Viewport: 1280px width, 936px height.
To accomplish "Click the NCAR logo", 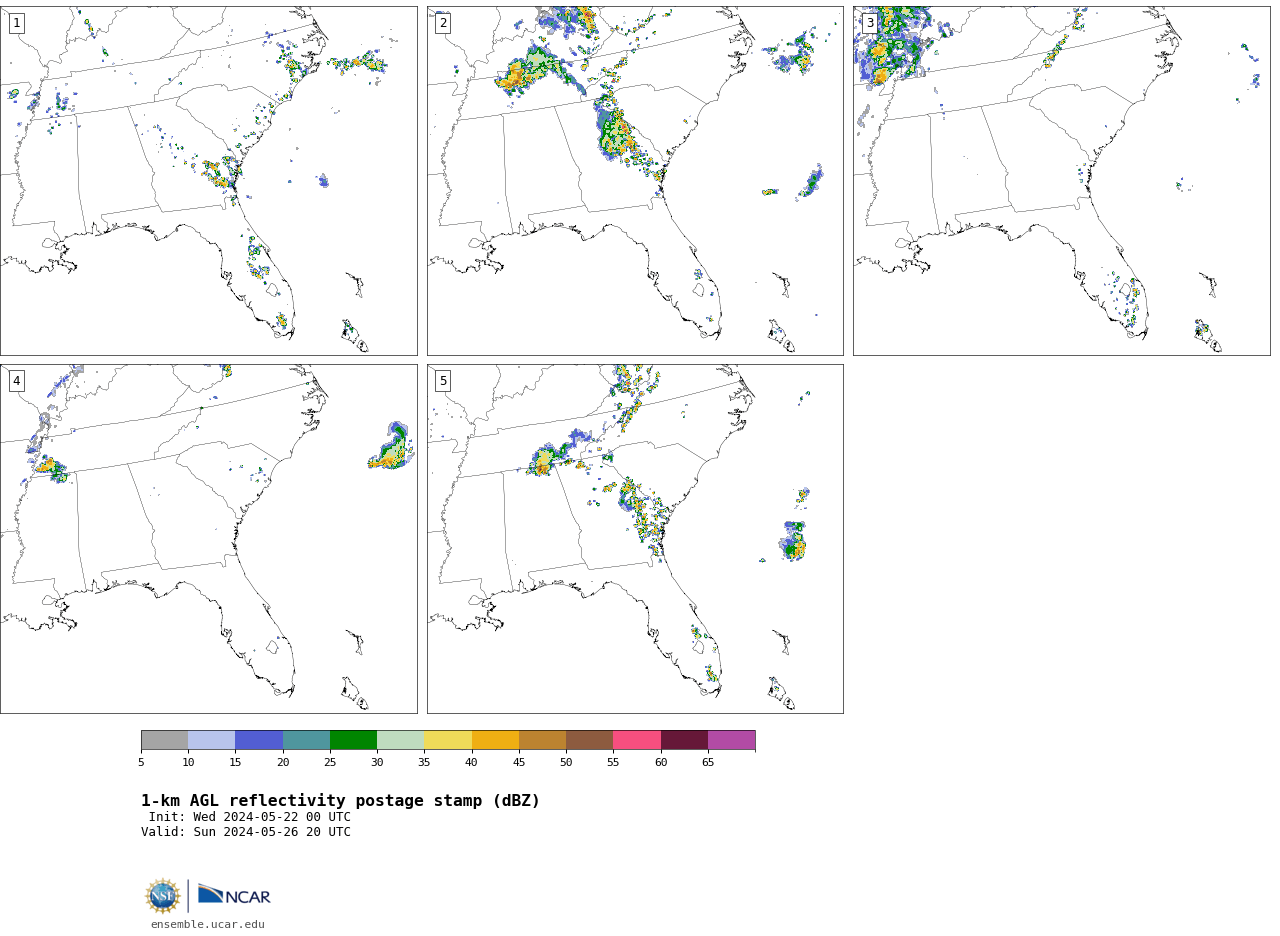I will (234, 895).
